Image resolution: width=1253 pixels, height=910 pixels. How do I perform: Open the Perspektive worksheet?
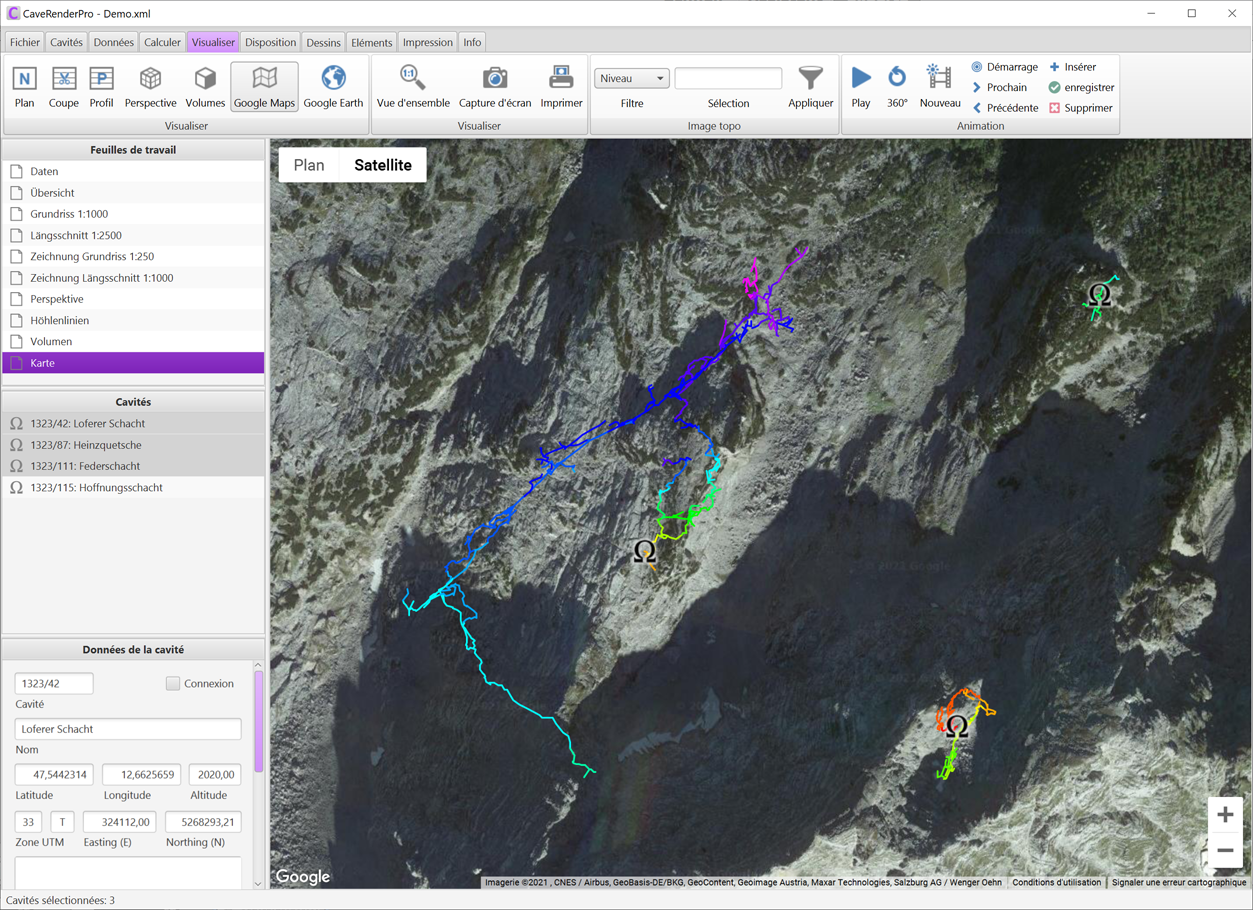pyautogui.click(x=57, y=299)
